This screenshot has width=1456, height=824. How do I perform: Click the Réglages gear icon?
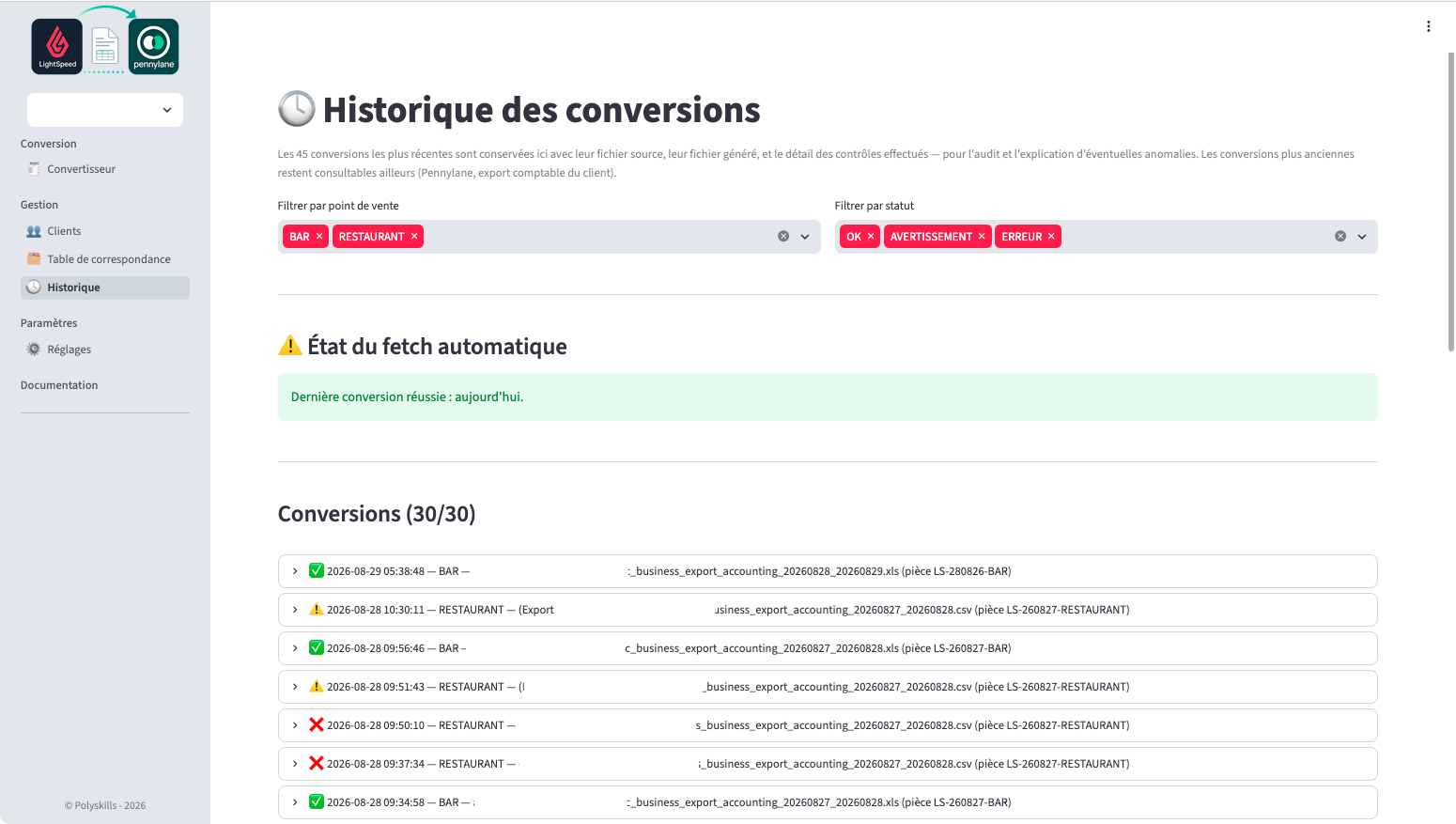[34, 350]
